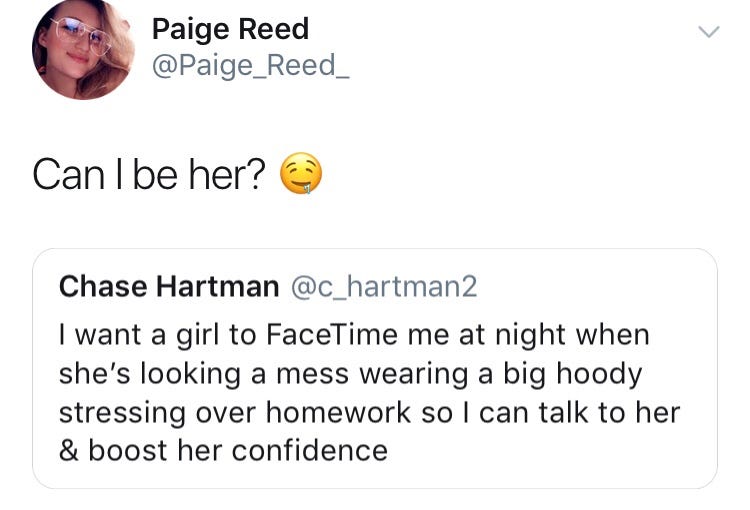Select the "Can I be her?" tweet text

pos(148,174)
